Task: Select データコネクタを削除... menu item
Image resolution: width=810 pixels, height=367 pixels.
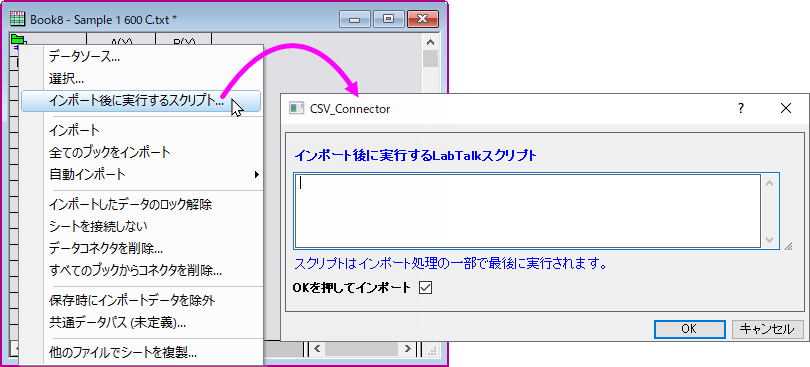Action: coord(141,248)
